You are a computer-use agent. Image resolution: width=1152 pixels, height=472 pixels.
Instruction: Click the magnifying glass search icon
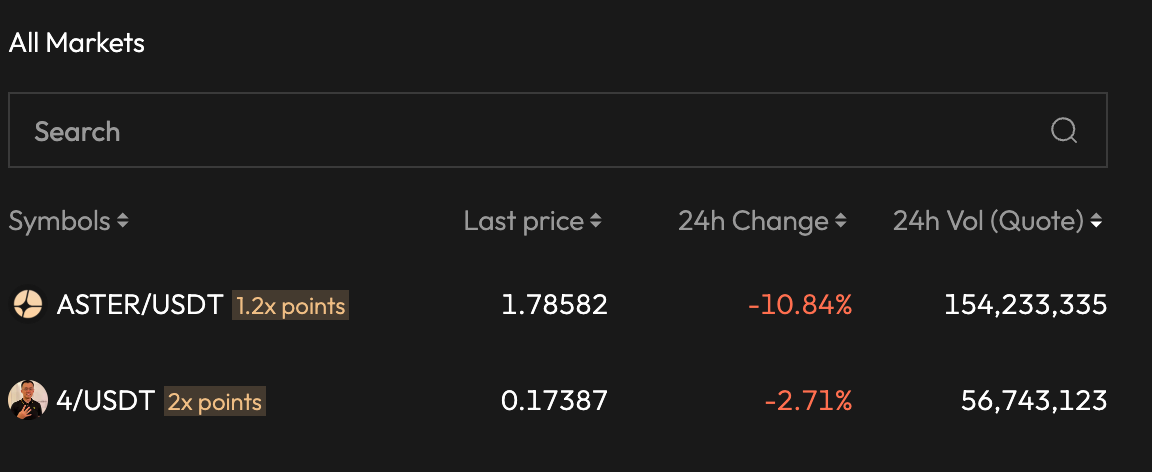click(x=1064, y=131)
